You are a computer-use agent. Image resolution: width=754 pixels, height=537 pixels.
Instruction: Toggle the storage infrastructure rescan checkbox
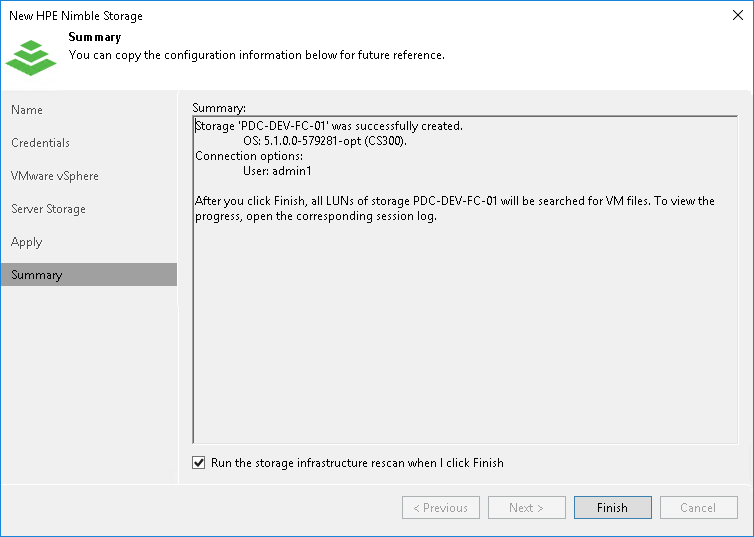pyautogui.click(x=199, y=463)
